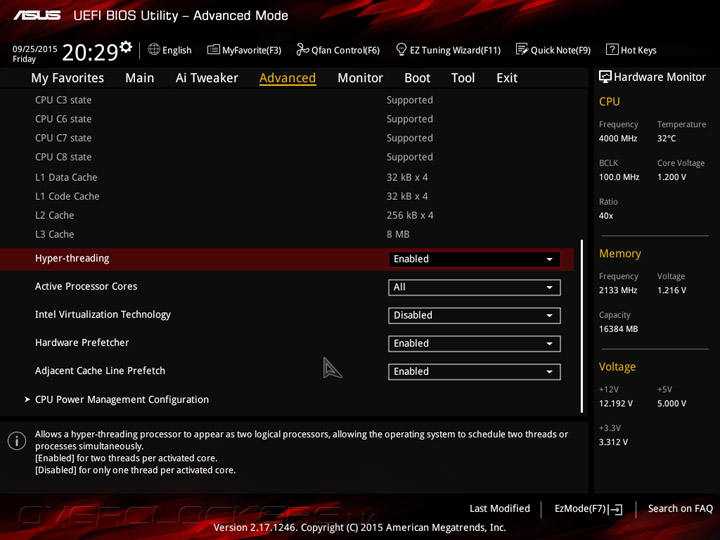This screenshot has height=540, width=720.
Task: Click the ASUS logo
Action: point(37,16)
